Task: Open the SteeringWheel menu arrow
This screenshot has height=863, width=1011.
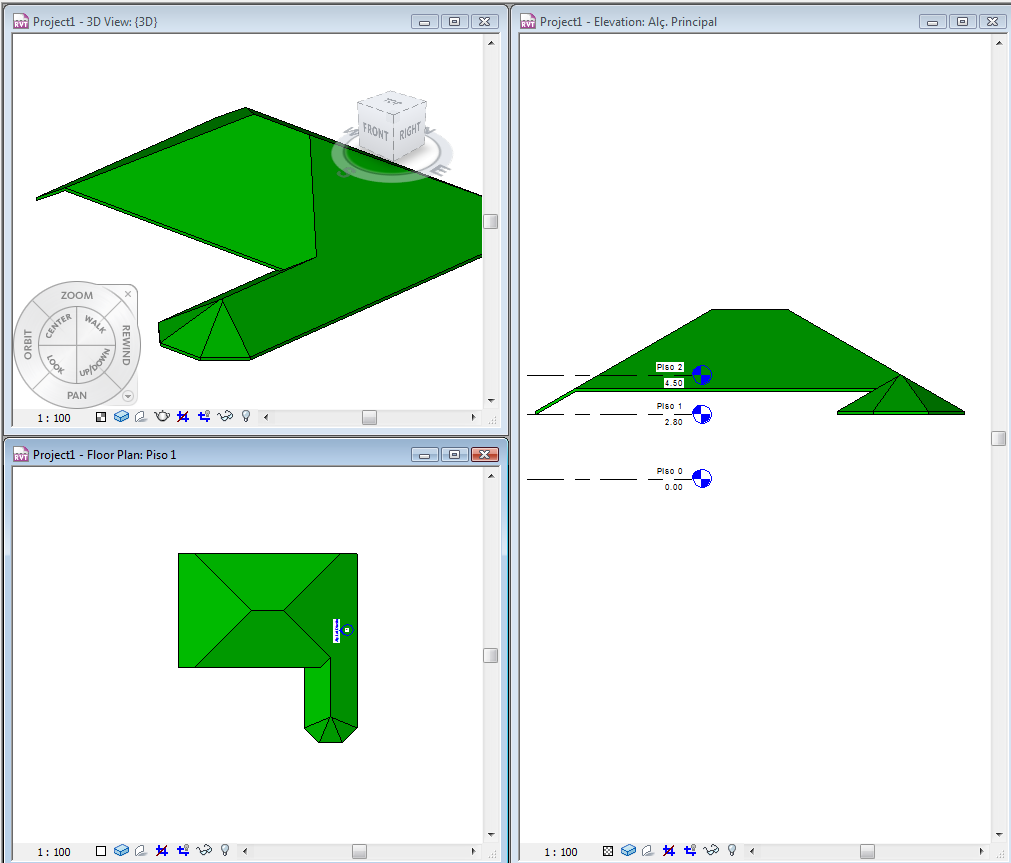Action: click(128, 396)
